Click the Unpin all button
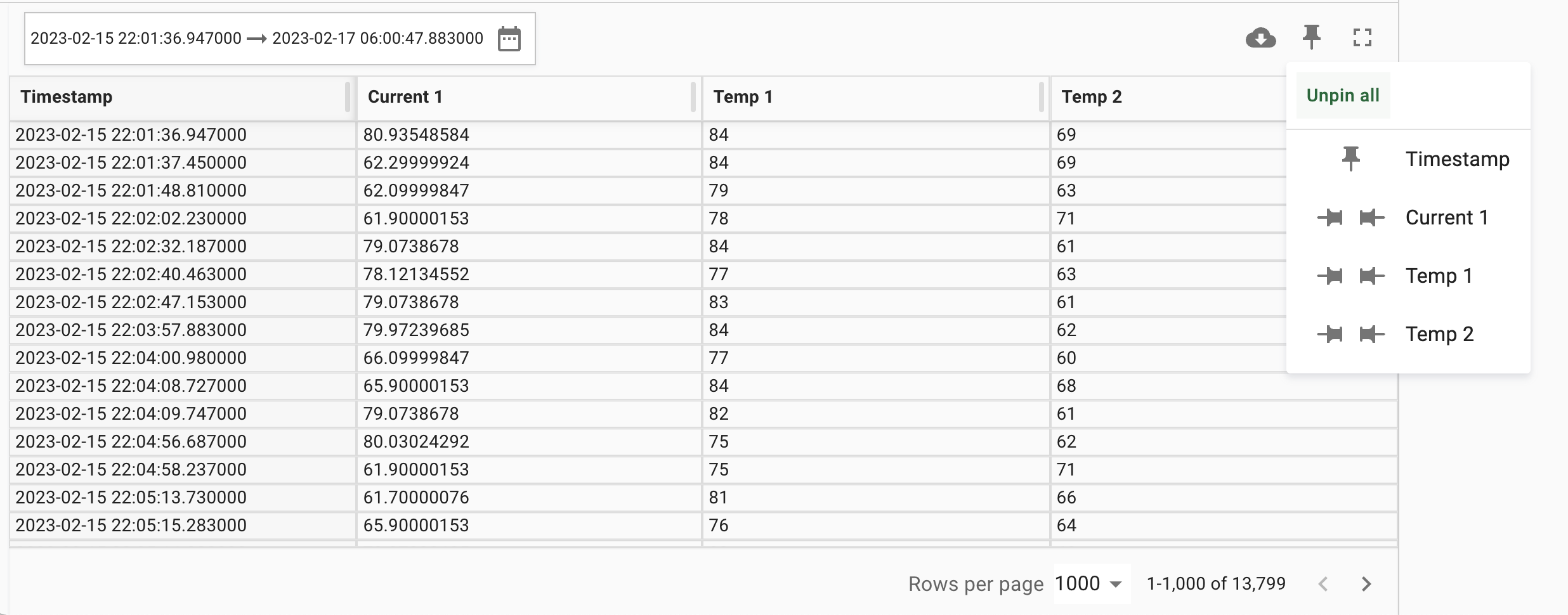The width and height of the screenshot is (1568, 615). (1343, 96)
